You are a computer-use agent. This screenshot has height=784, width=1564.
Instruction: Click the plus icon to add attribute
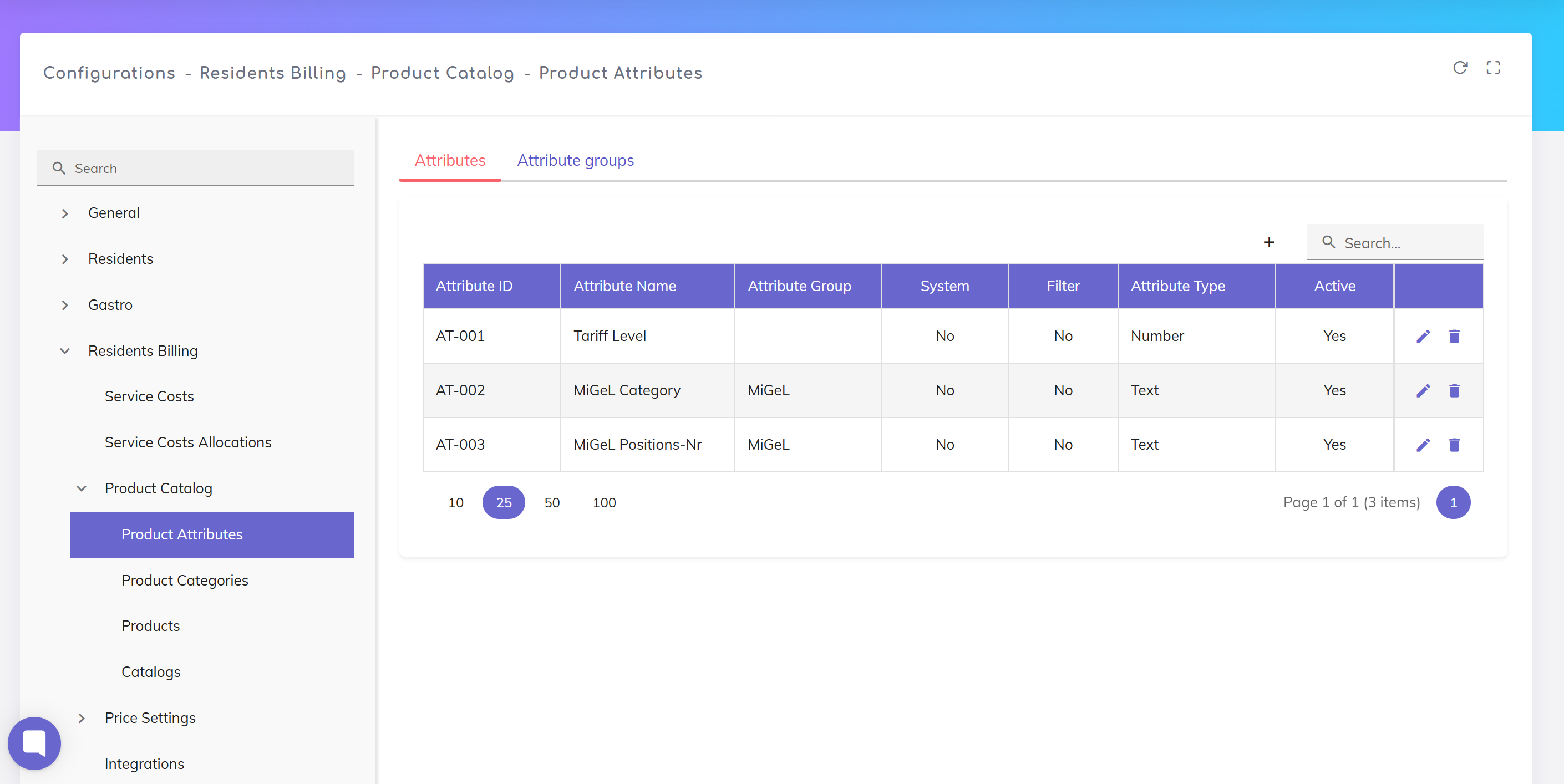(1268, 242)
